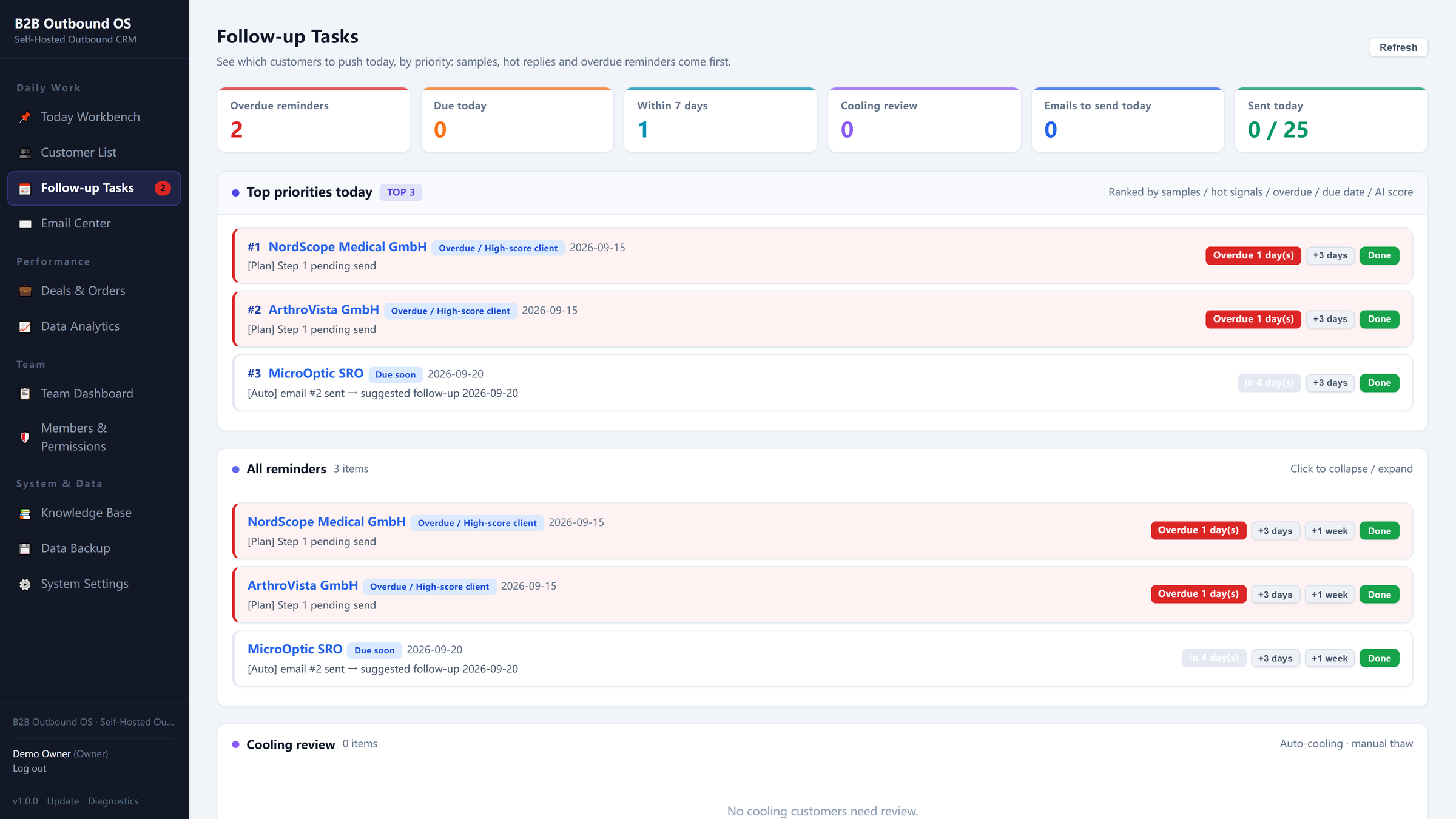Viewport: 1456px width, 819px height.
Task: Click the Deals & Orders briefcase icon
Action: 25,291
